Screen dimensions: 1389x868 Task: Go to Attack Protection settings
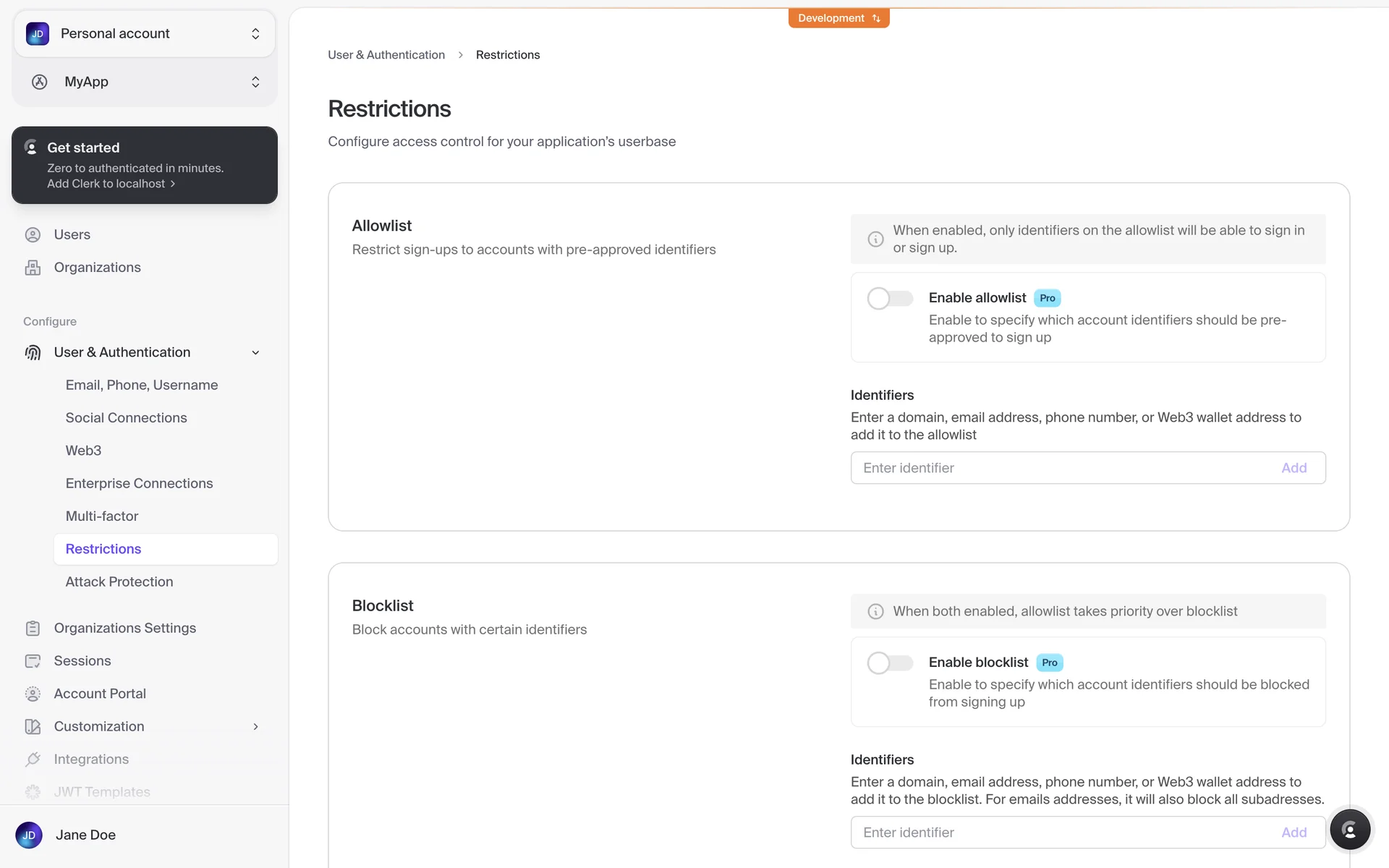[119, 582]
